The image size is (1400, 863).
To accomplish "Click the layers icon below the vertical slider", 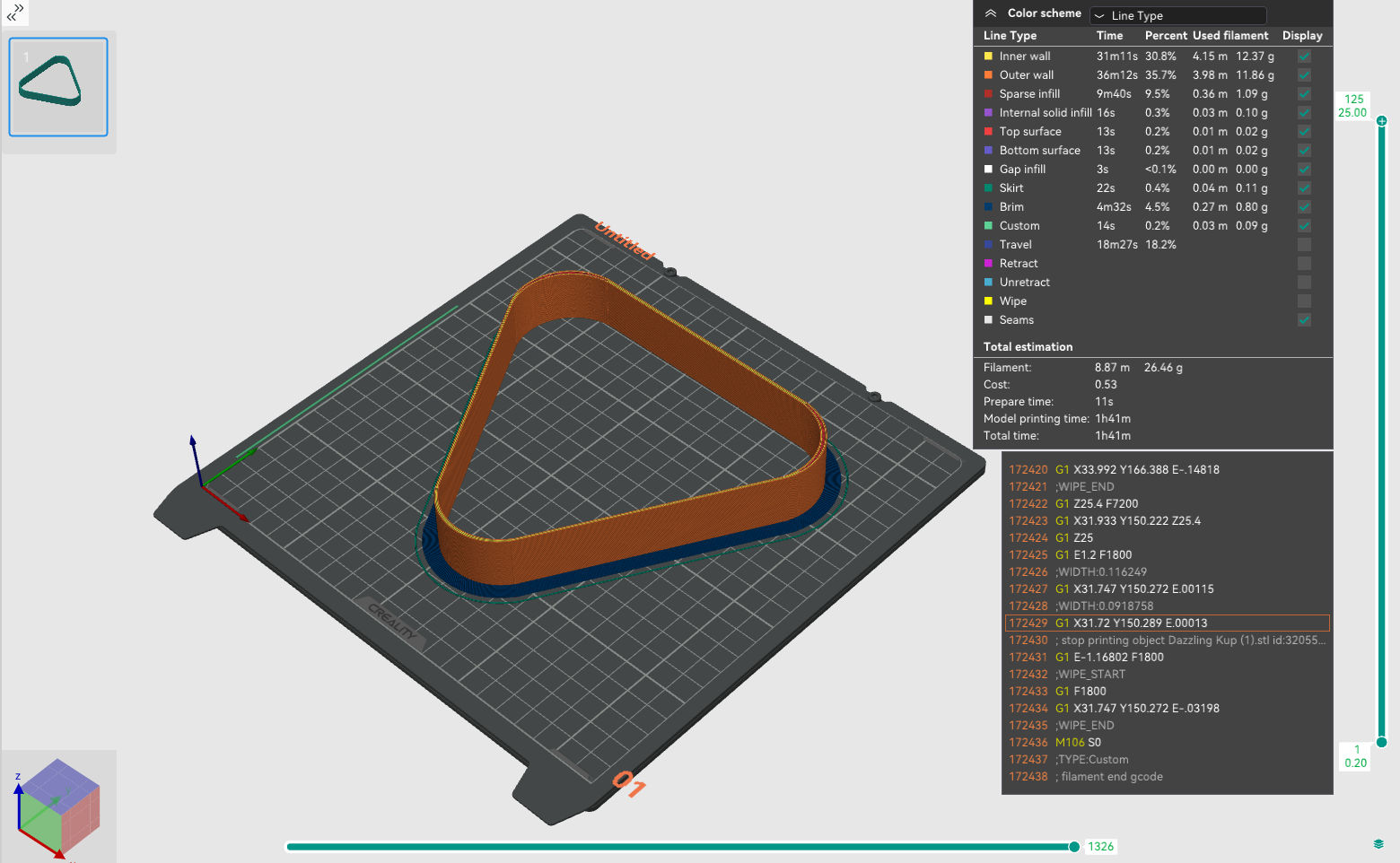I will [1378, 844].
